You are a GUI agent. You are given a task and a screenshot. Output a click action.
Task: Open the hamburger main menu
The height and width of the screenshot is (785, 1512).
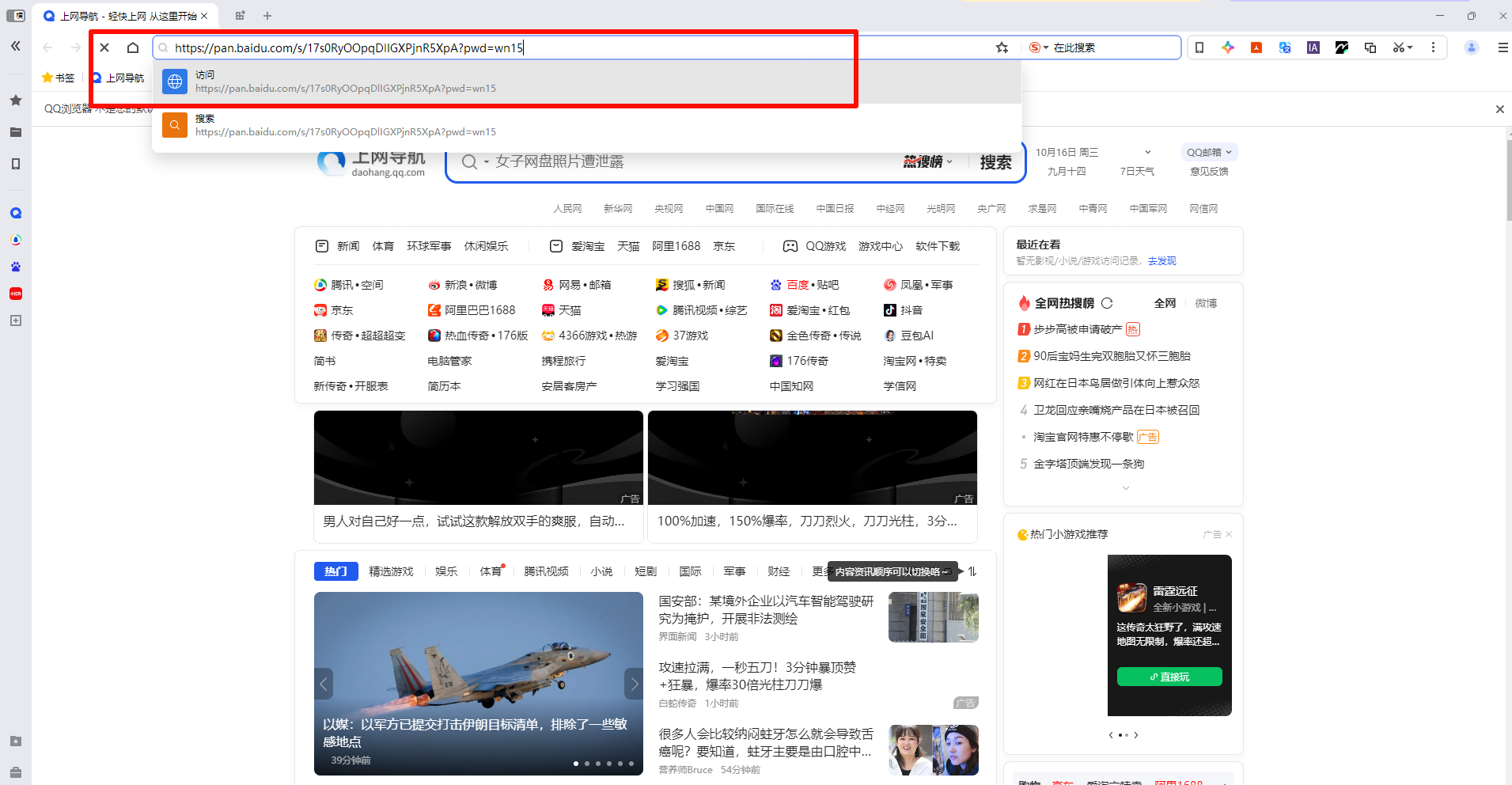point(1503,47)
